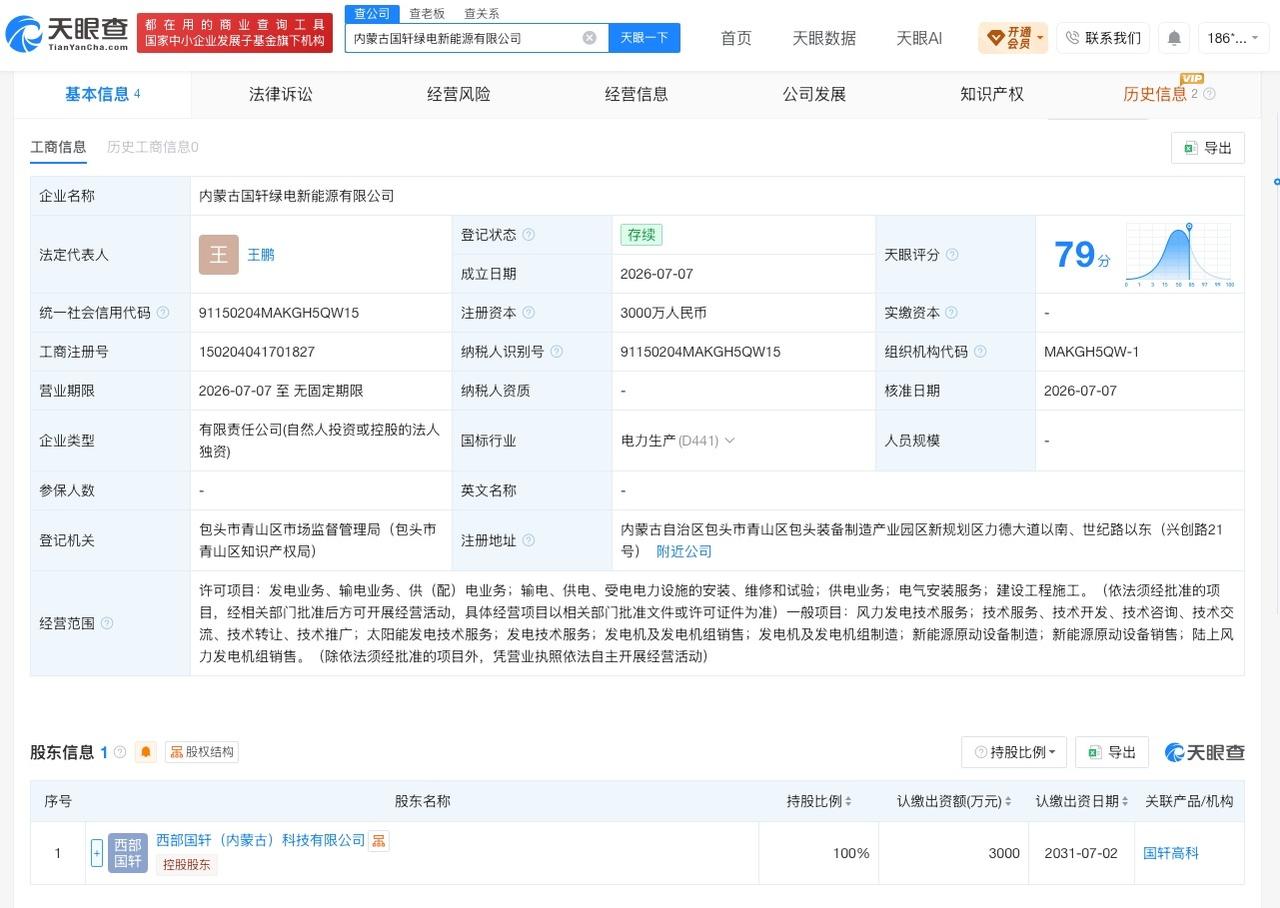1280x908 pixels.
Task: Open the 186 account menu
Action: (x=1234, y=38)
